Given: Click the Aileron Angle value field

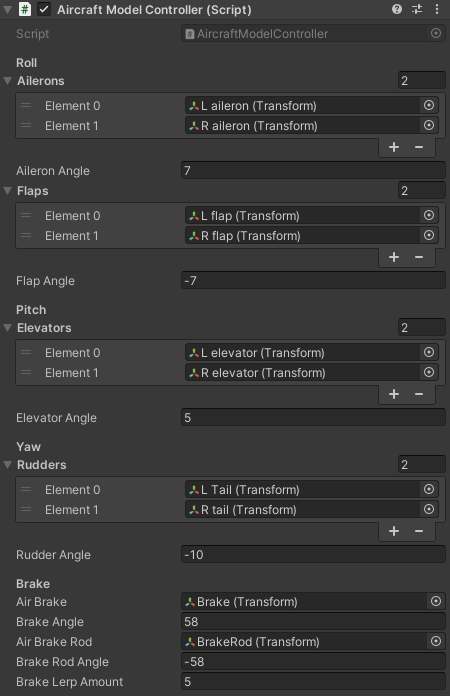Looking at the screenshot, I should (x=313, y=170).
